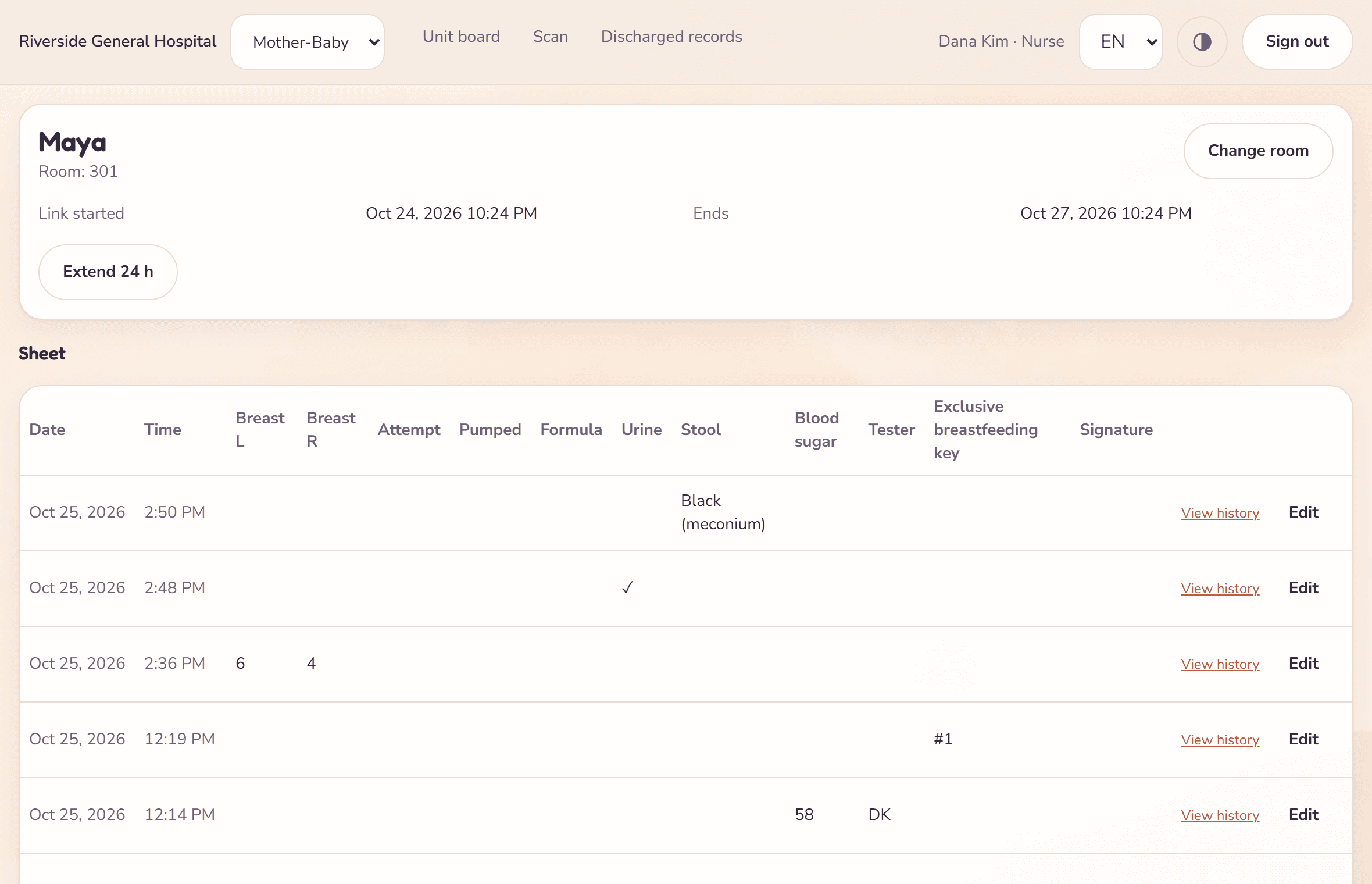The width and height of the screenshot is (1372, 884).
Task: Click the blood sugar value 58
Action: (804, 815)
